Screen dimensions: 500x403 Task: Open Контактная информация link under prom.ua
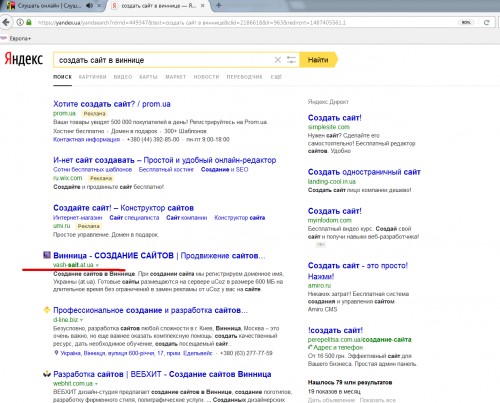pos(86,139)
